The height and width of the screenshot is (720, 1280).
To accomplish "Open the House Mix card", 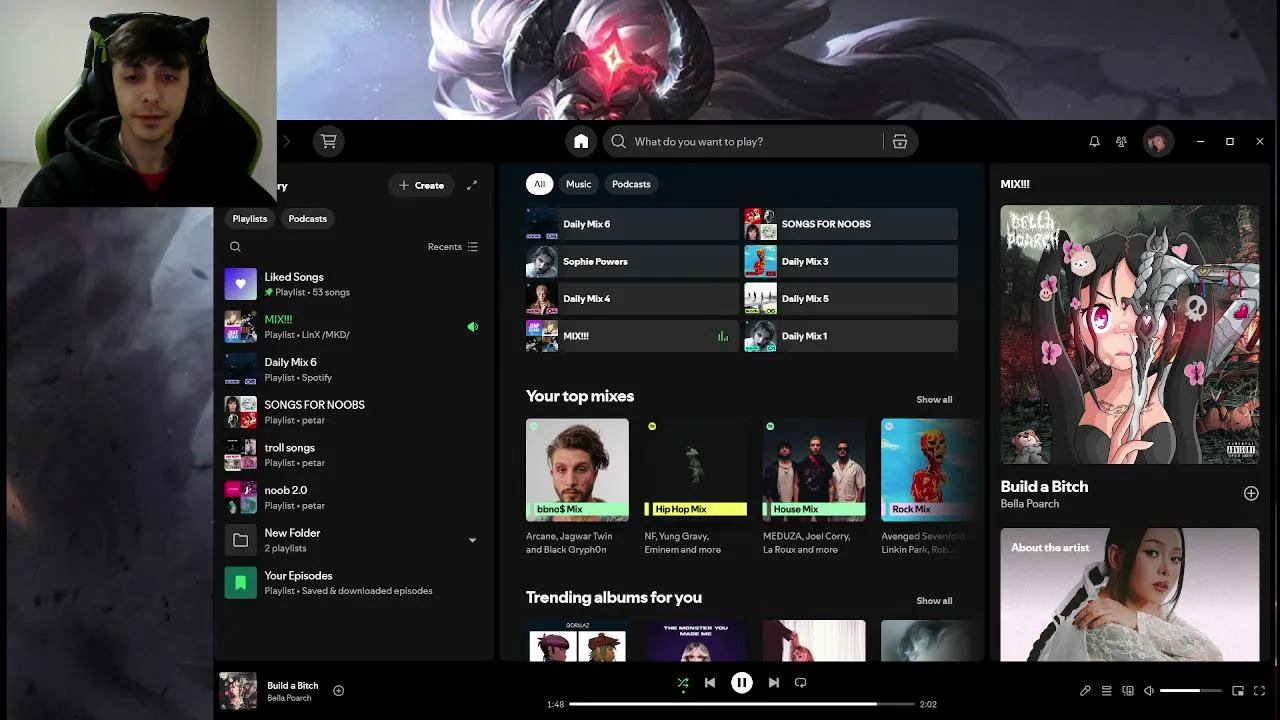I will tap(813, 487).
